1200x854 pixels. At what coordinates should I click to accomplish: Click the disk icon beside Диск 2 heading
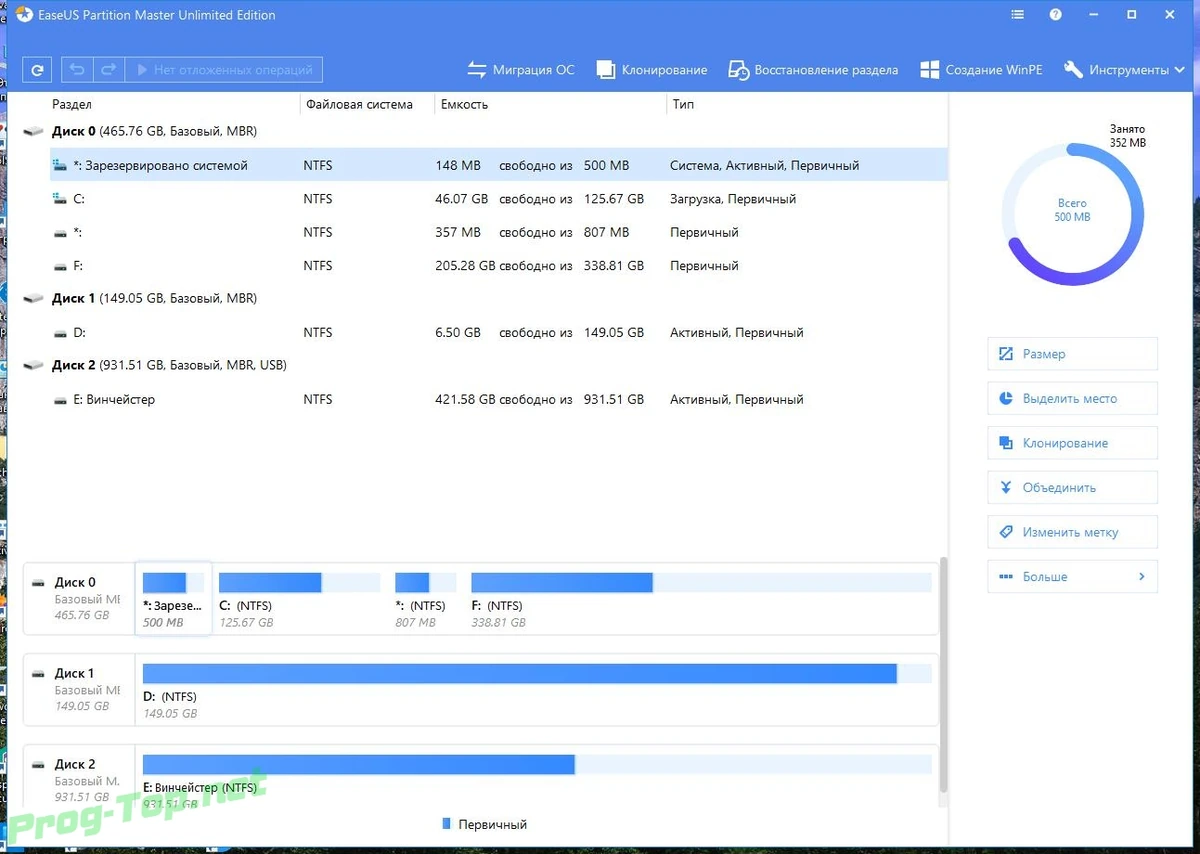(x=34, y=365)
